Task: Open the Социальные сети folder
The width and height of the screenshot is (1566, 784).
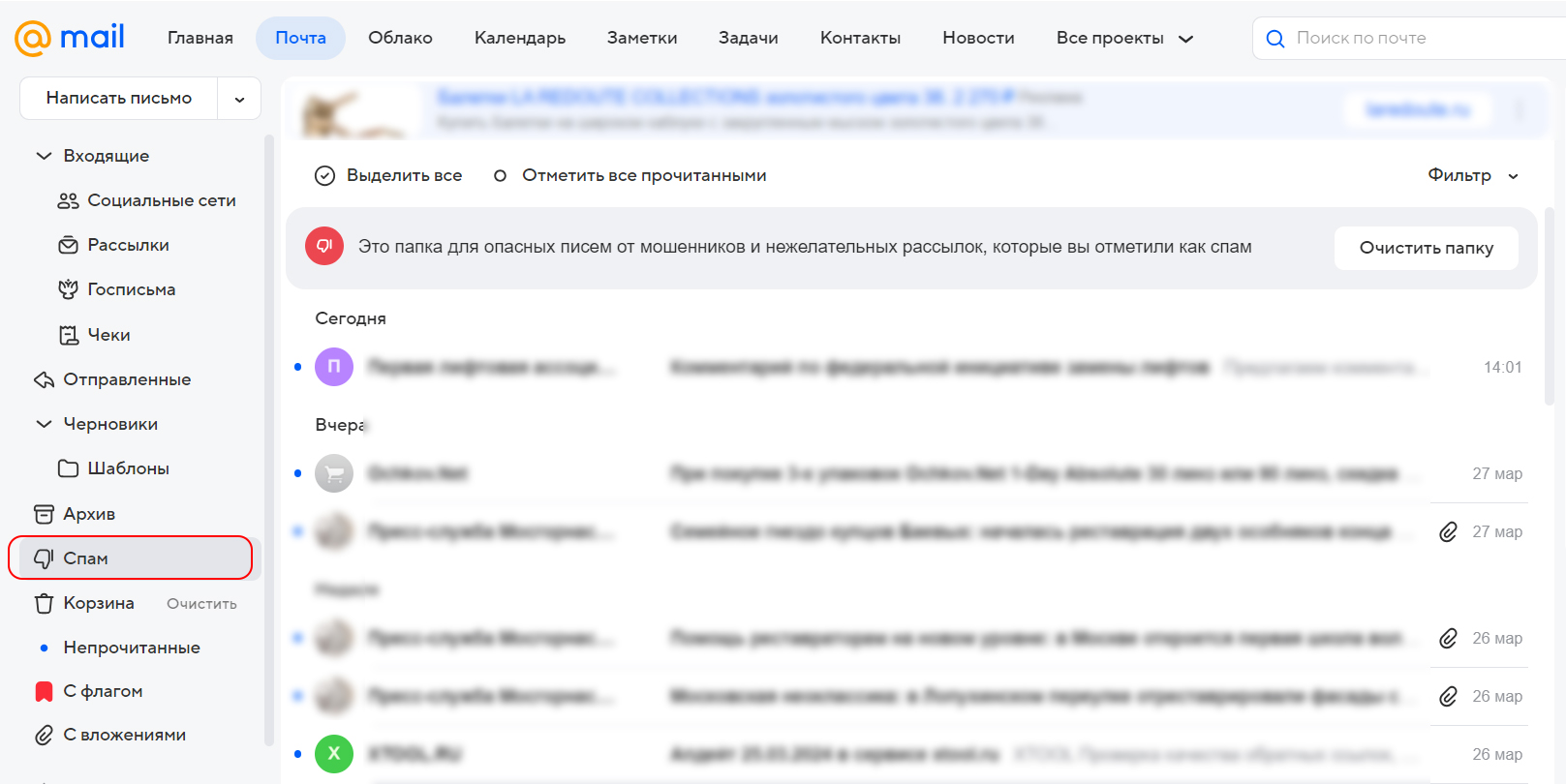Action: click(162, 200)
